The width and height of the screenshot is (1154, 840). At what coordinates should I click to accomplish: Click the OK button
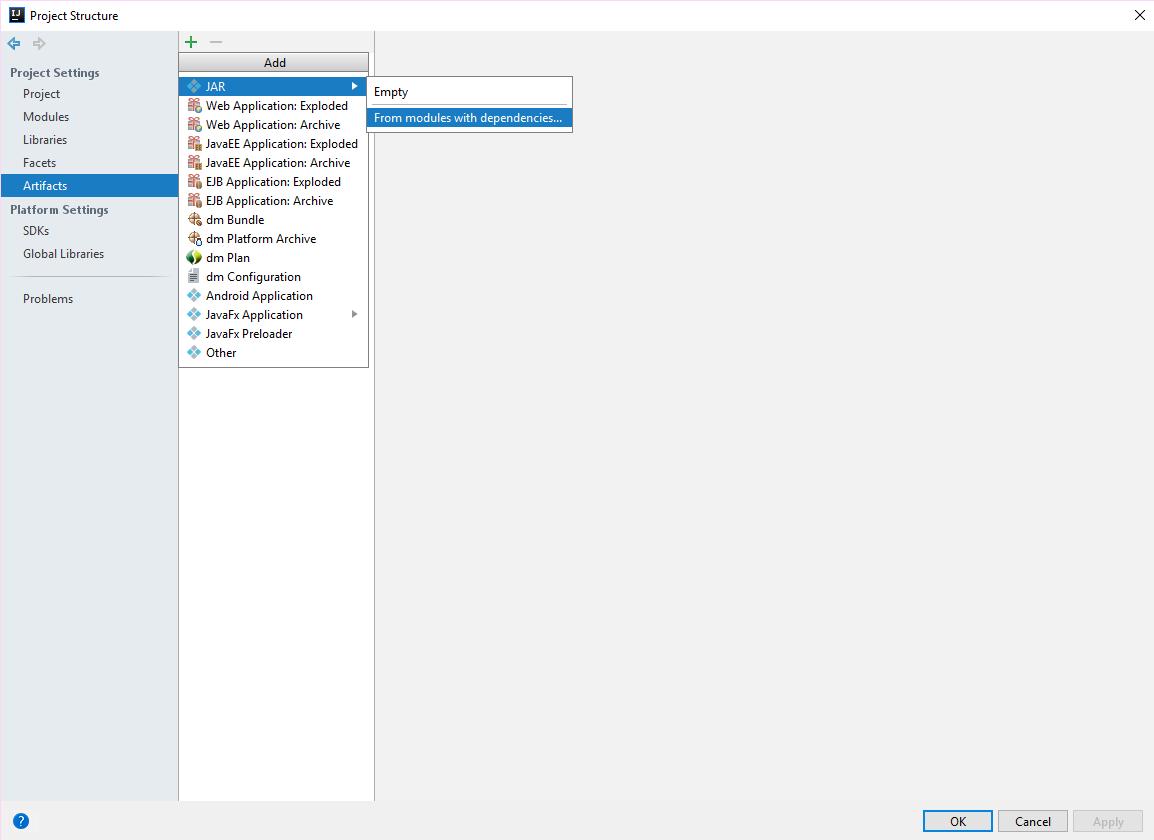pos(957,821)
